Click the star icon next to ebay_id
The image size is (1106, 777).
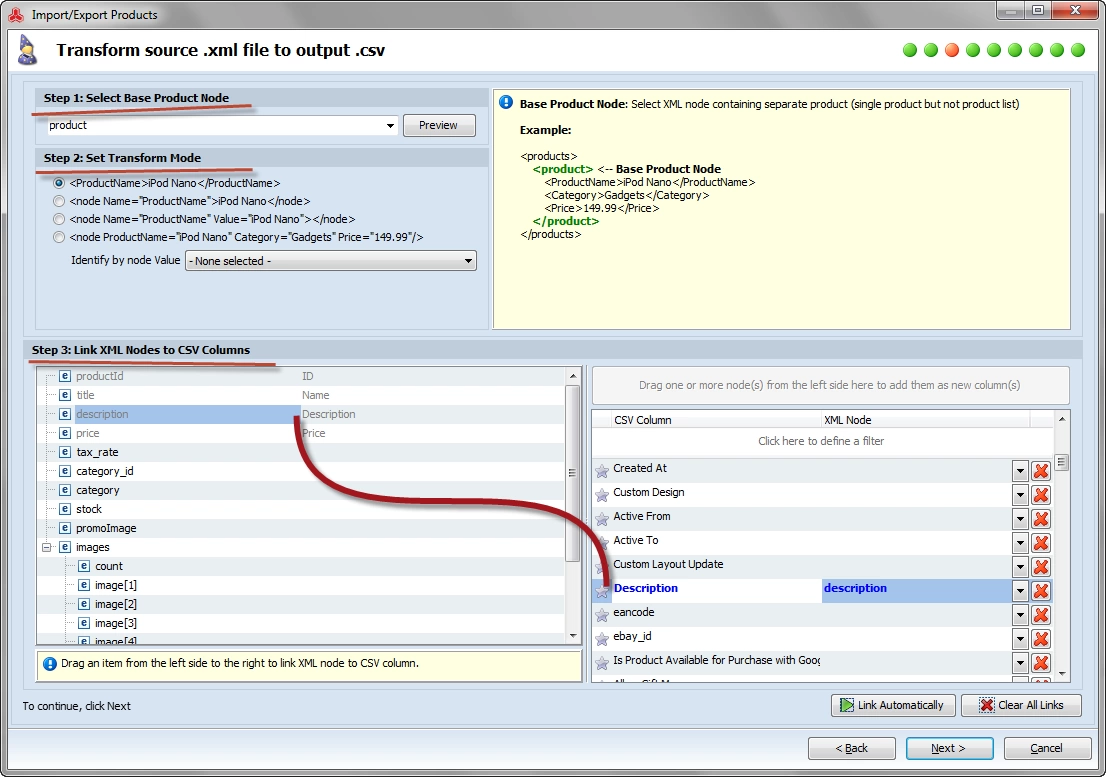point(602,639)
